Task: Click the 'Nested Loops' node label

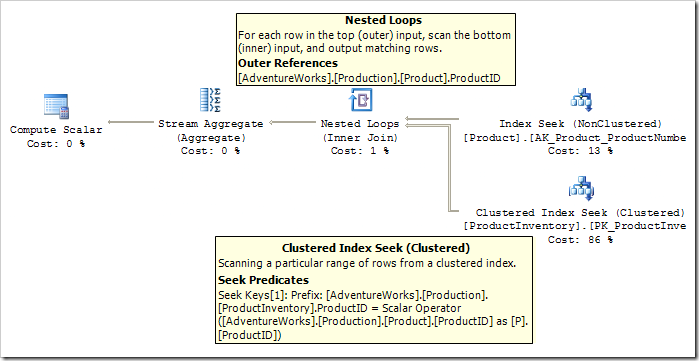Action: [360, 123]
